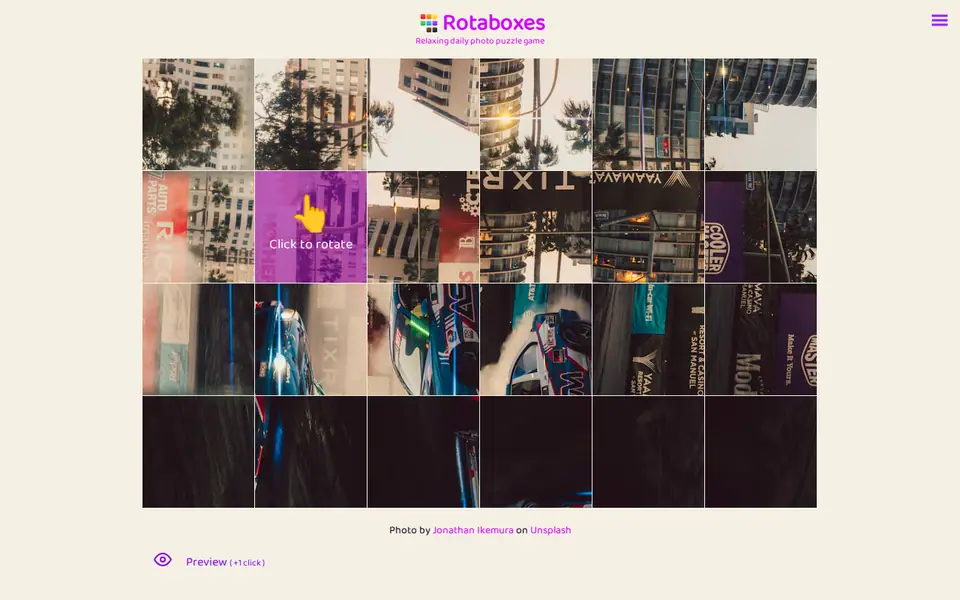The height and width of the screenshot is (600, 960).
Task: Click the 'Relaxing daily photo puzzle game' tagline
Action: point(480,41)
